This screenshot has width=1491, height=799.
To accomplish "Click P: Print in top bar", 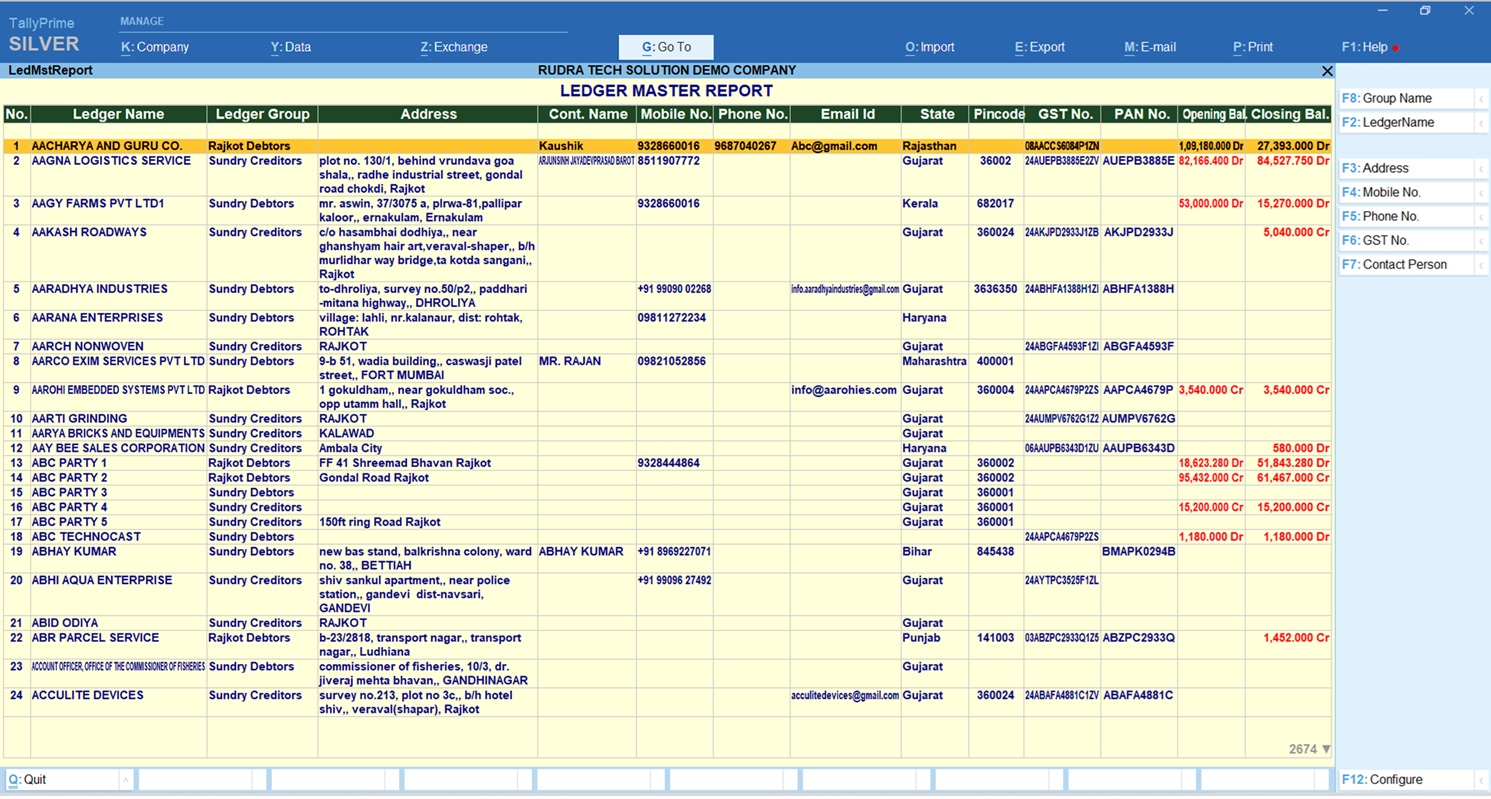I will coord(1253,47).
